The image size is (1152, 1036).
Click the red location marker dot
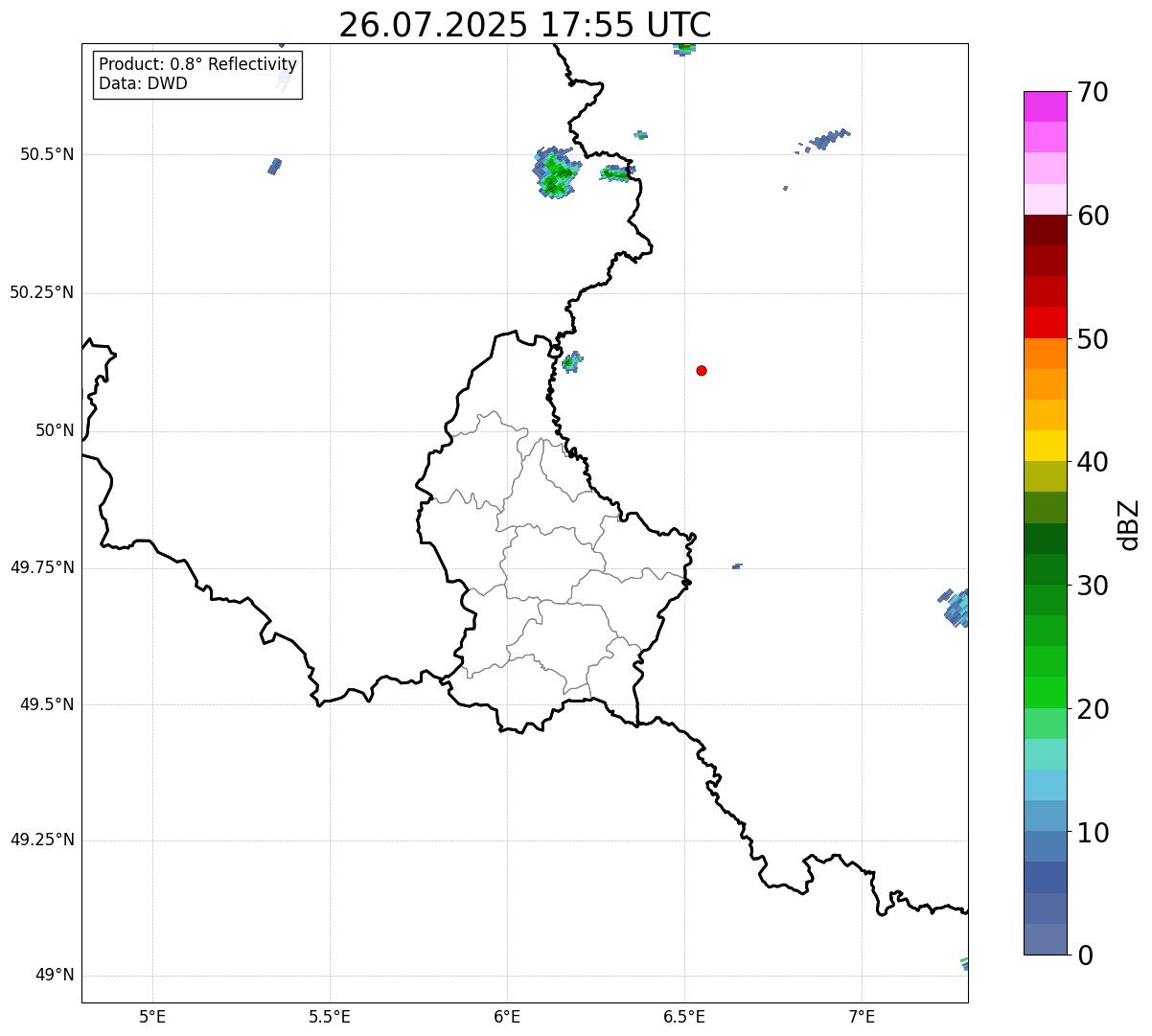pyautogui.click(x=702, y=370)
